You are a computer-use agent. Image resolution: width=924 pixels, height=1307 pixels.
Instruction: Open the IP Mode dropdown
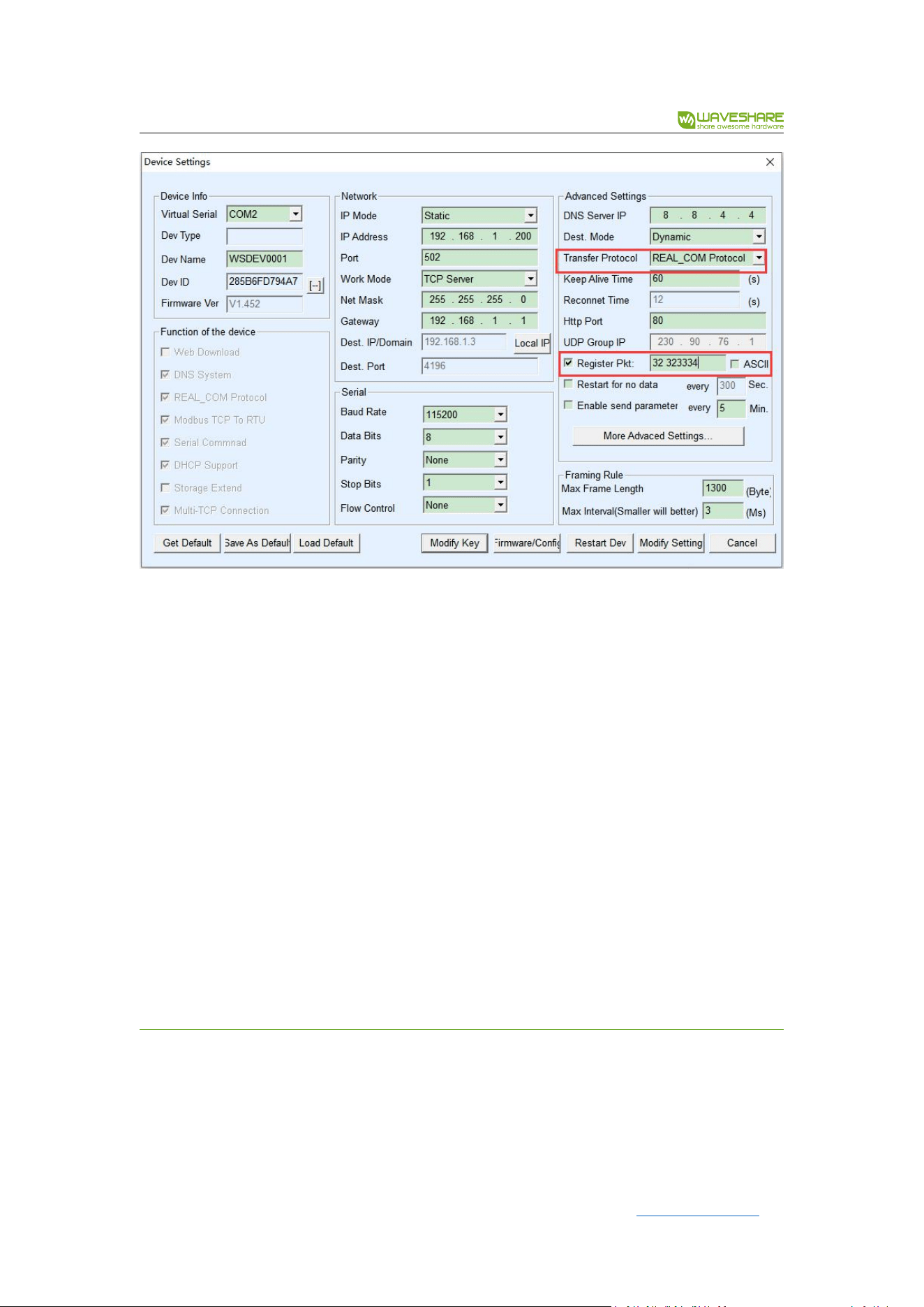tap(530, 216)
